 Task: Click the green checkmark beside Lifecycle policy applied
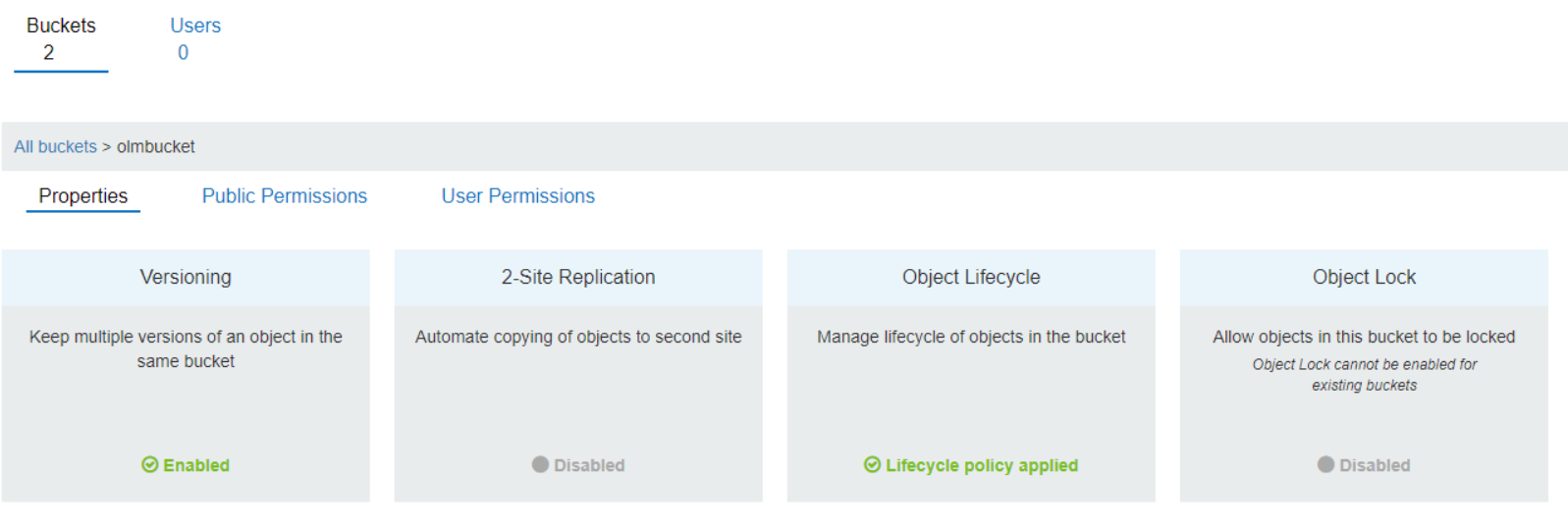872,465
